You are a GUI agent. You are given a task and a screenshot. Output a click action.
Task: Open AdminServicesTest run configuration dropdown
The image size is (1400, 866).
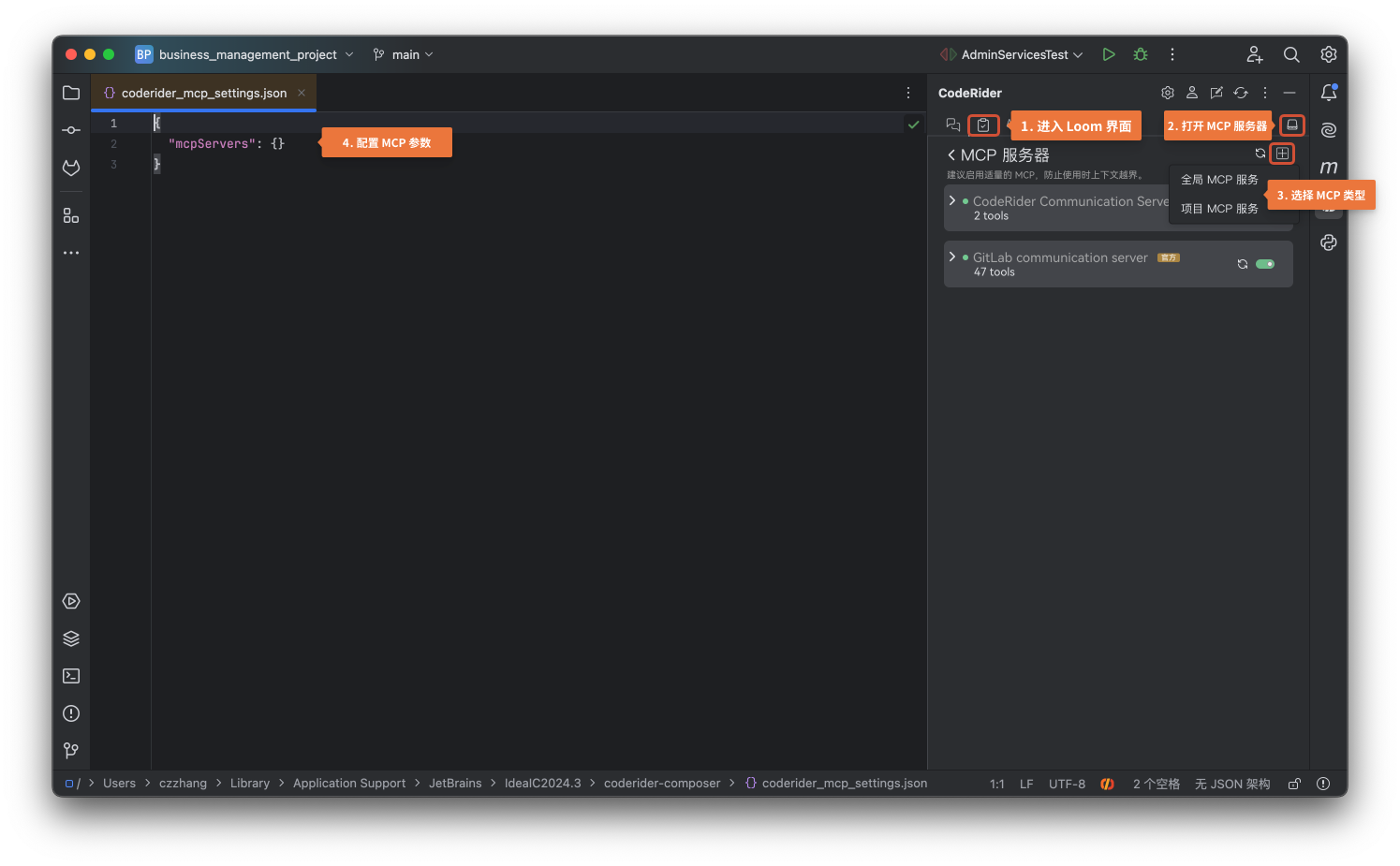1012,54
